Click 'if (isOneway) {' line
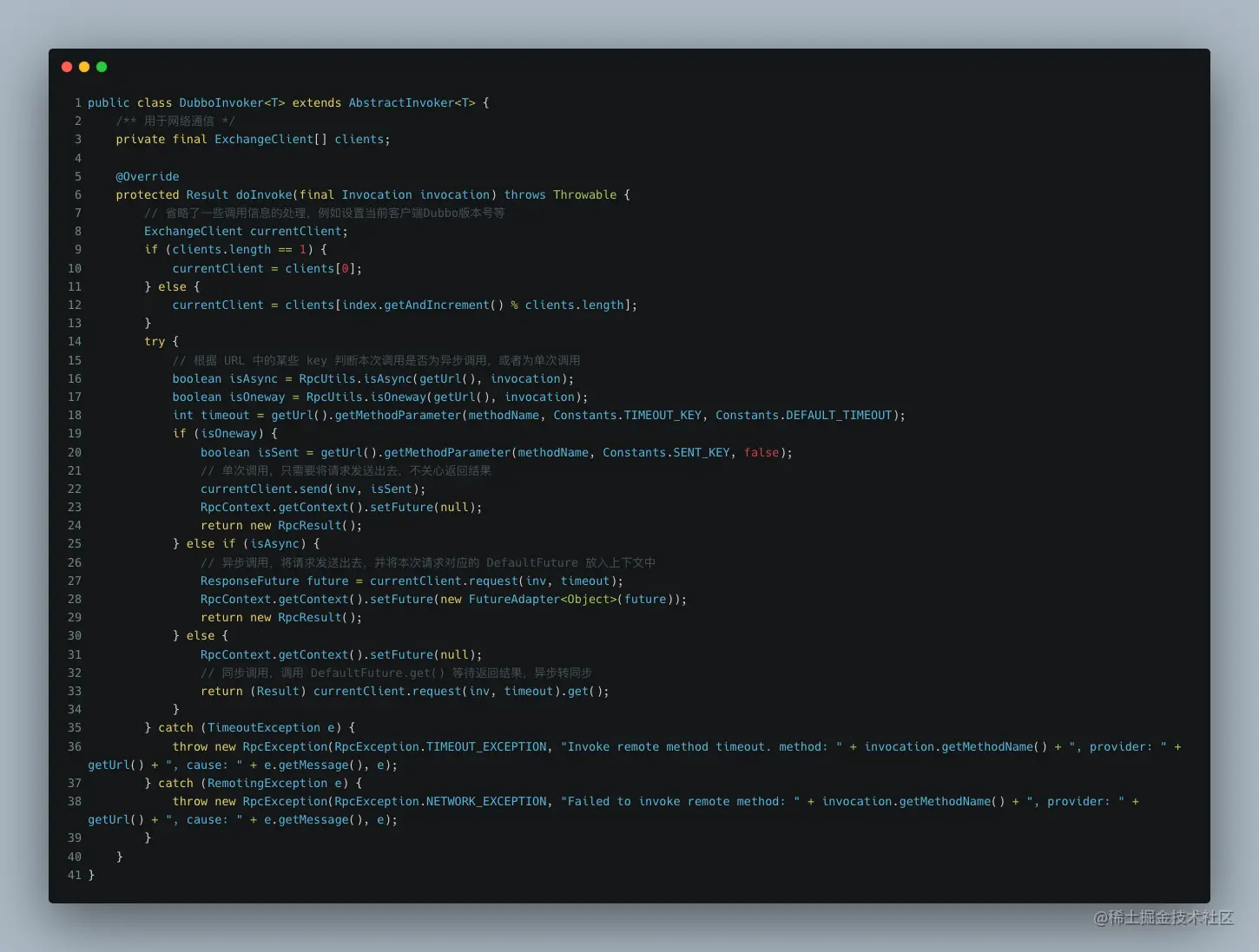Viewport: 1259px width, 952px height. tap(225, 433)
